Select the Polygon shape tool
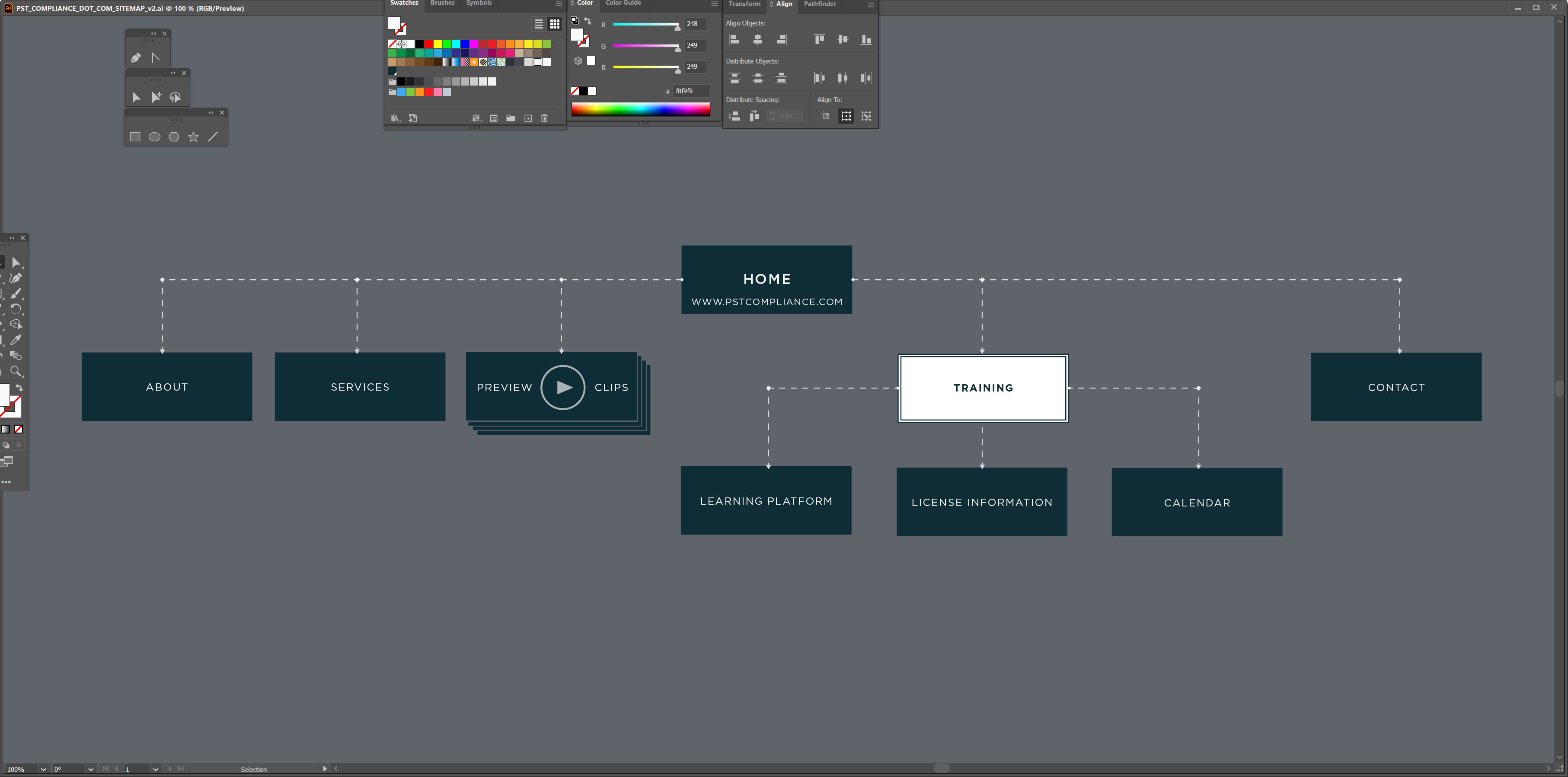This screenshot has height=777, width=1568. pyautogui.click(x=174, y=137)
